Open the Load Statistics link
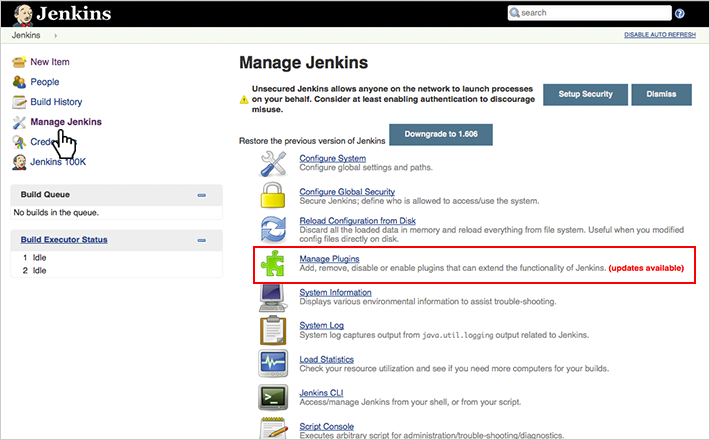The image size is (710, 440). click(326, 359)
